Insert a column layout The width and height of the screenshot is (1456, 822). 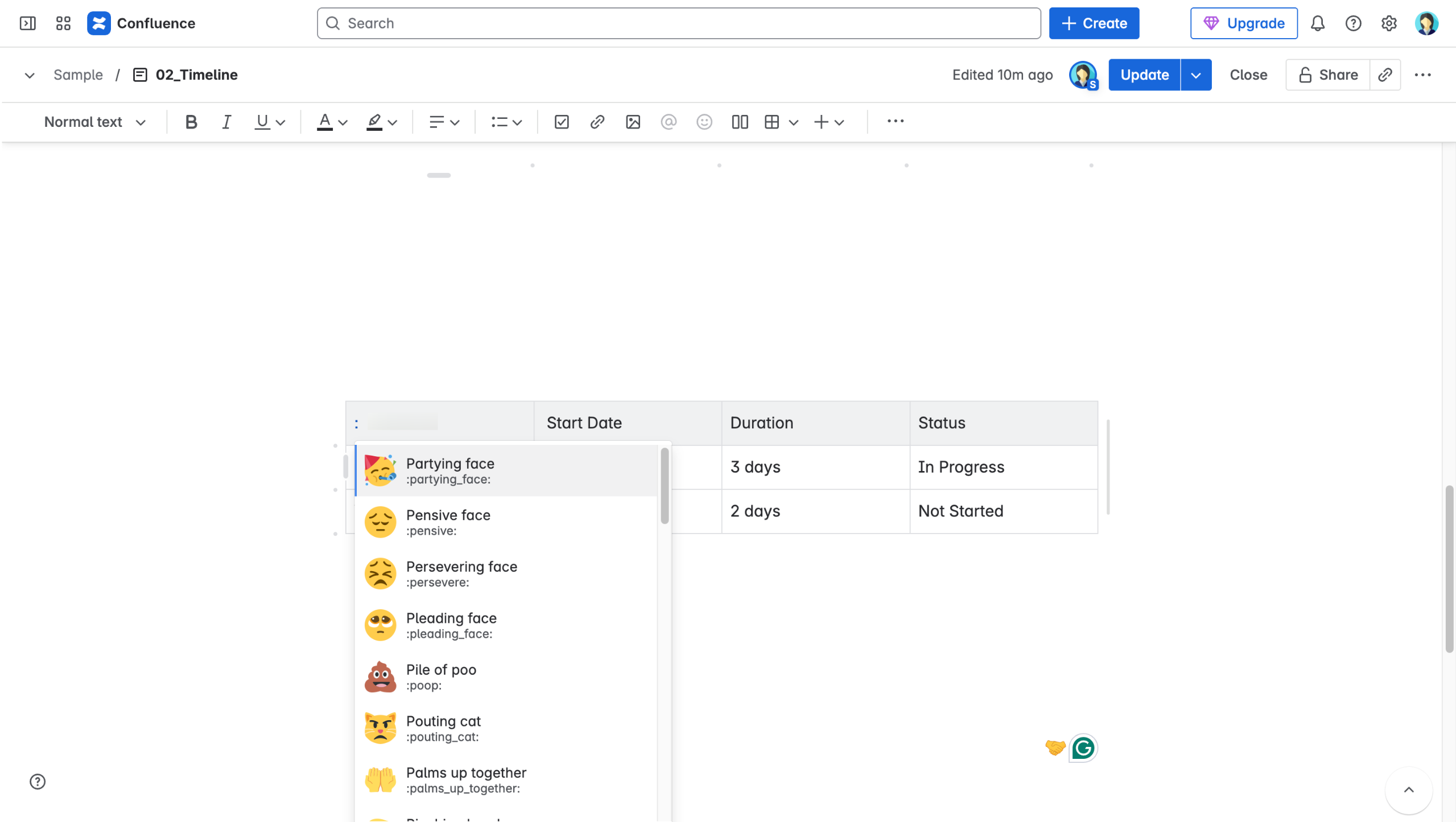click(740, 122)
